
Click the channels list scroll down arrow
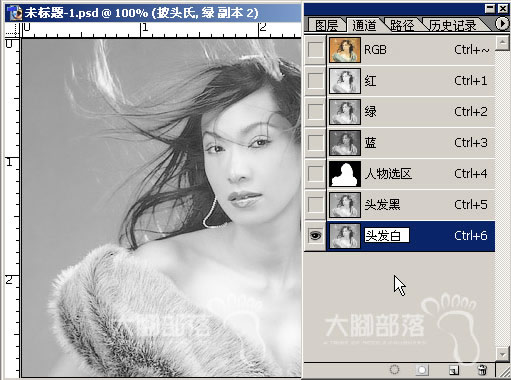coord(502,353)
